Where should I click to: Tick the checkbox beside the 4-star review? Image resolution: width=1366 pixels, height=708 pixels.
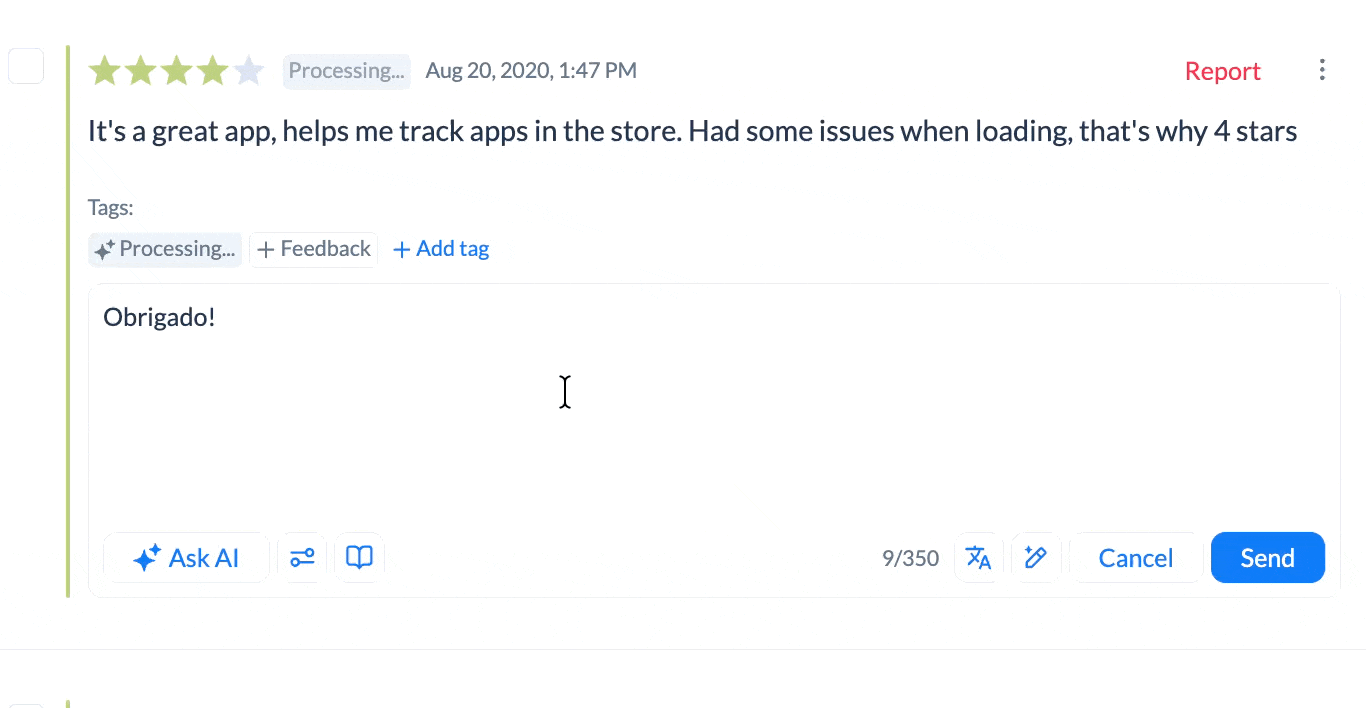pos(26,66)
